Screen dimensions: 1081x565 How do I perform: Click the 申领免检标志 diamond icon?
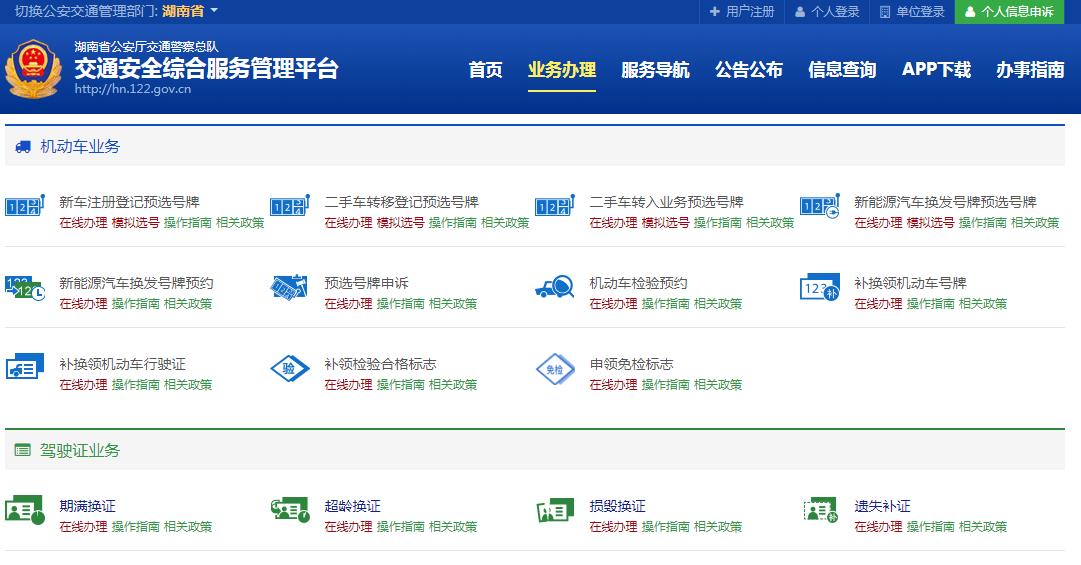(555, 369)
